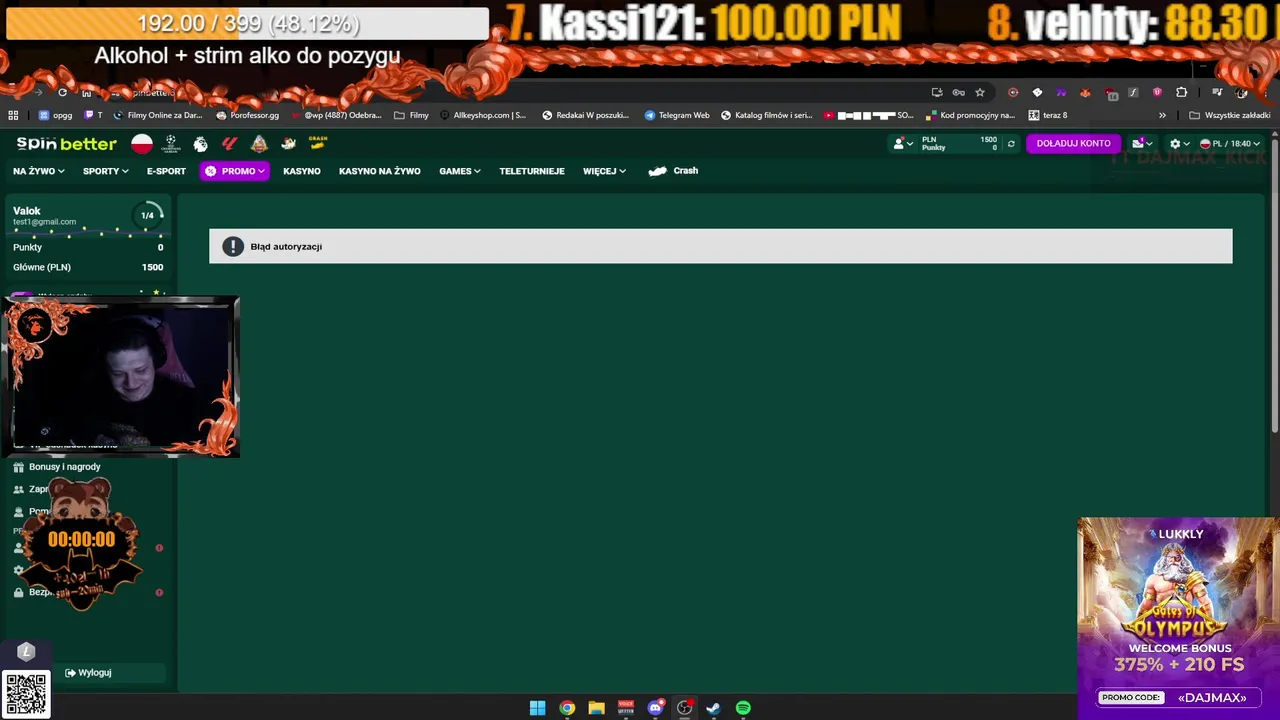Open the Champions League icon shortcut
Screen dimensions: 1280x720
click(x=171, y=144)
